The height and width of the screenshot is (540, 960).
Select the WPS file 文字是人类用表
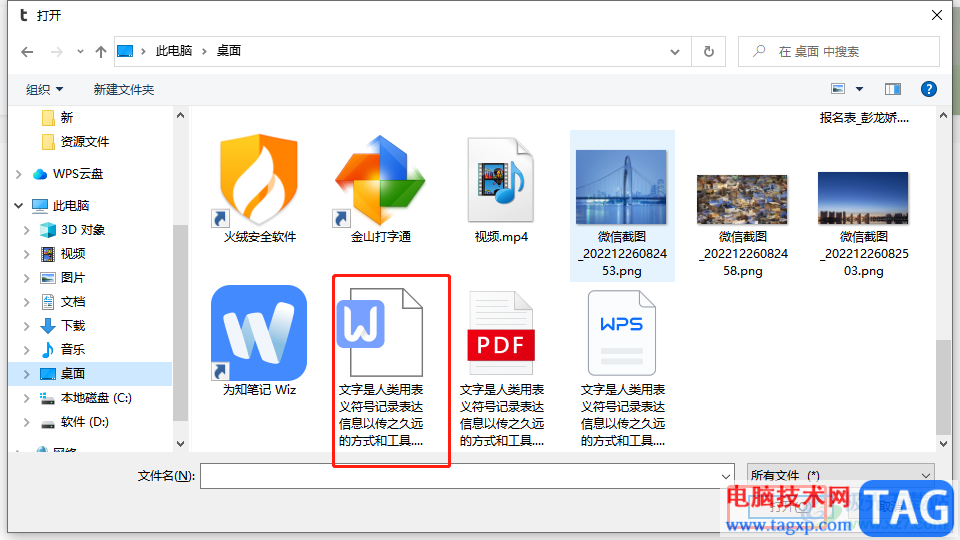(622, 332)
